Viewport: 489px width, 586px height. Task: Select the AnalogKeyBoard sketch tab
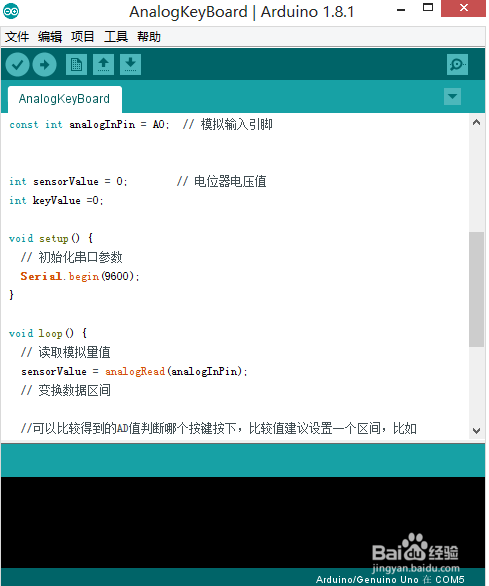coord(65,99)
